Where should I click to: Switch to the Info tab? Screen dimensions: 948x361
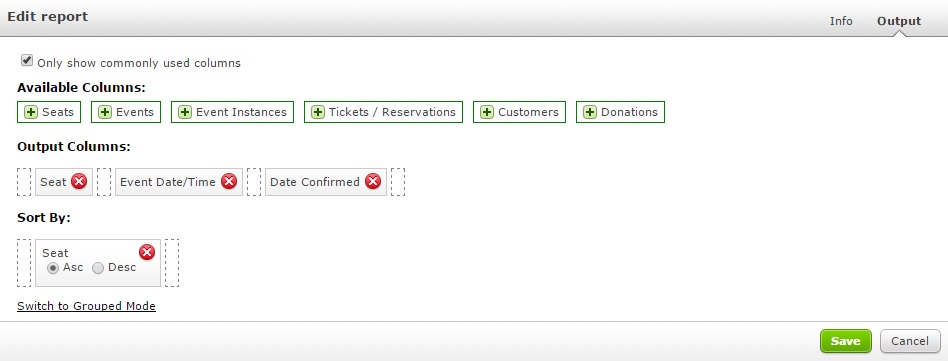841,21
